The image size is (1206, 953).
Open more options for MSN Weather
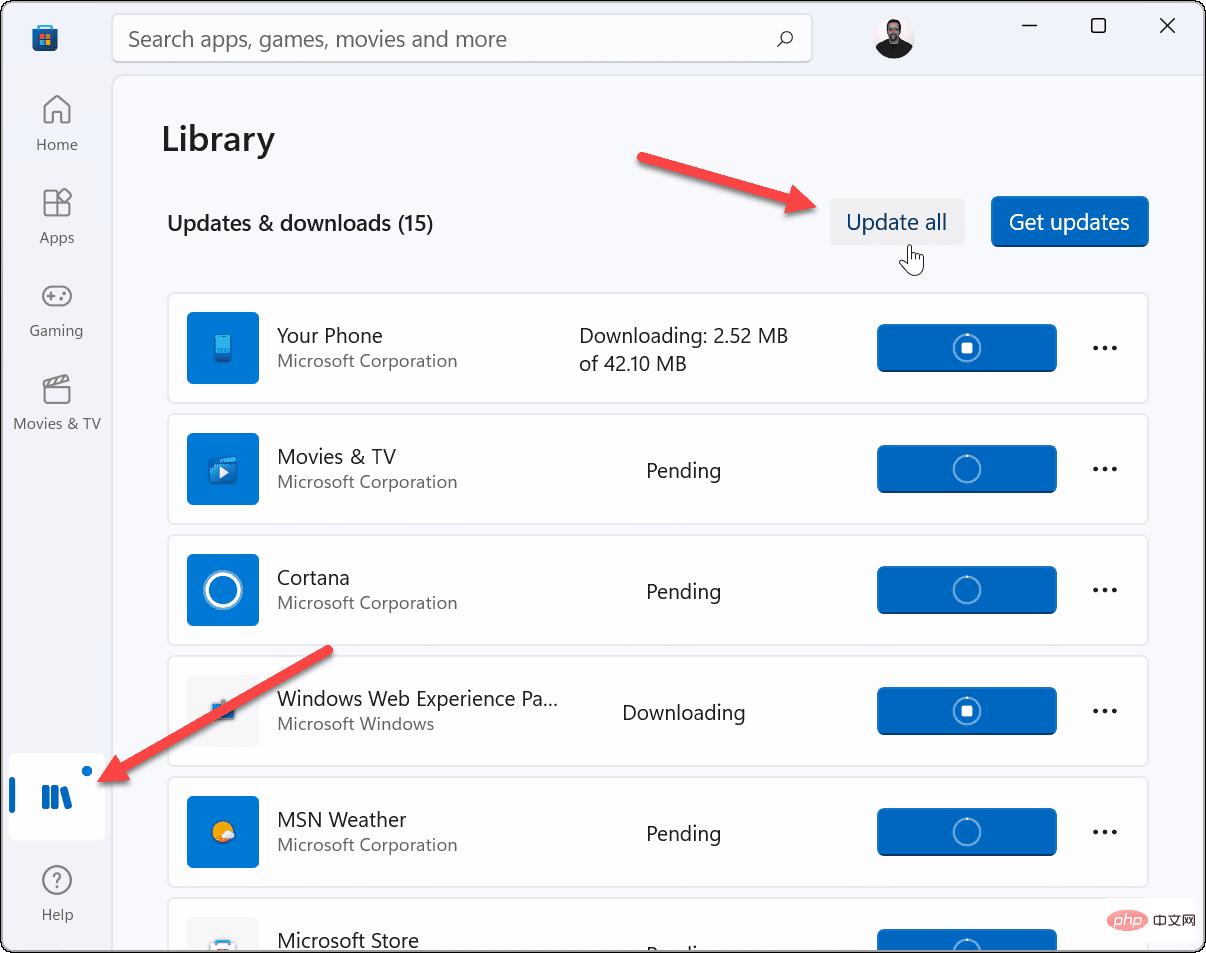(1105, 832)
